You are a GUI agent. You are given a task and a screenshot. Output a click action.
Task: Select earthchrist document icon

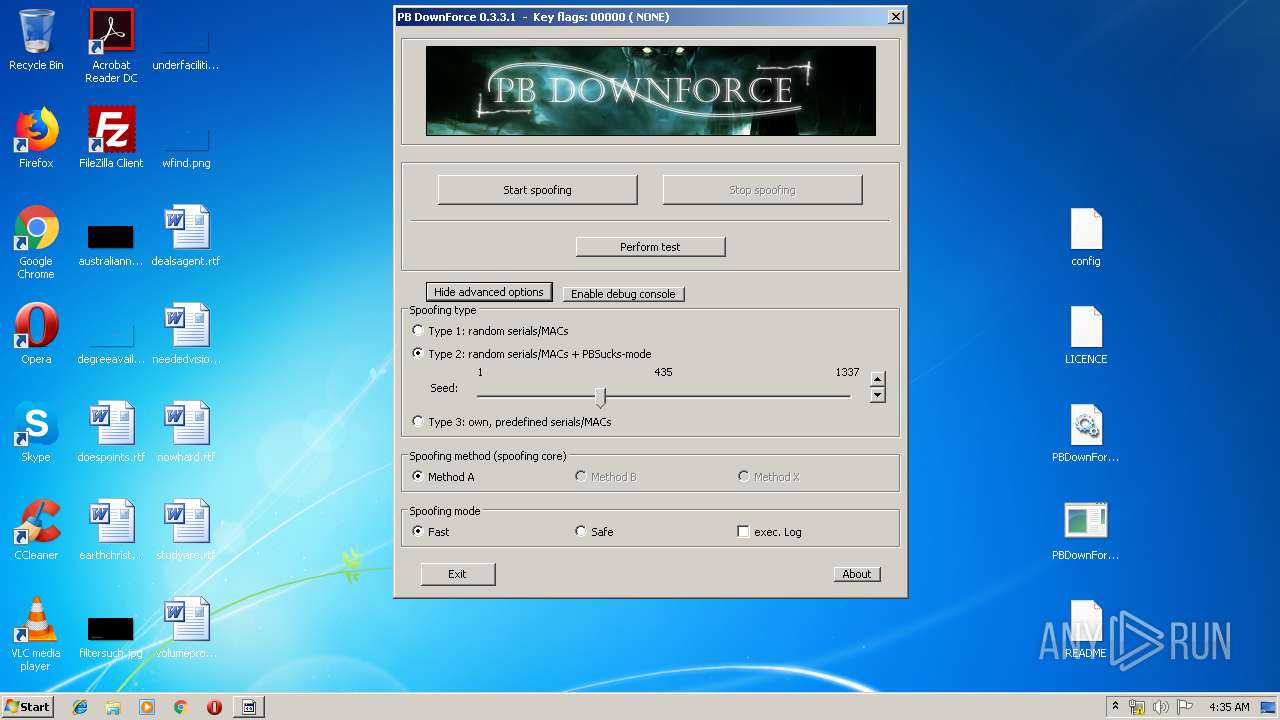tap(111, 530)
